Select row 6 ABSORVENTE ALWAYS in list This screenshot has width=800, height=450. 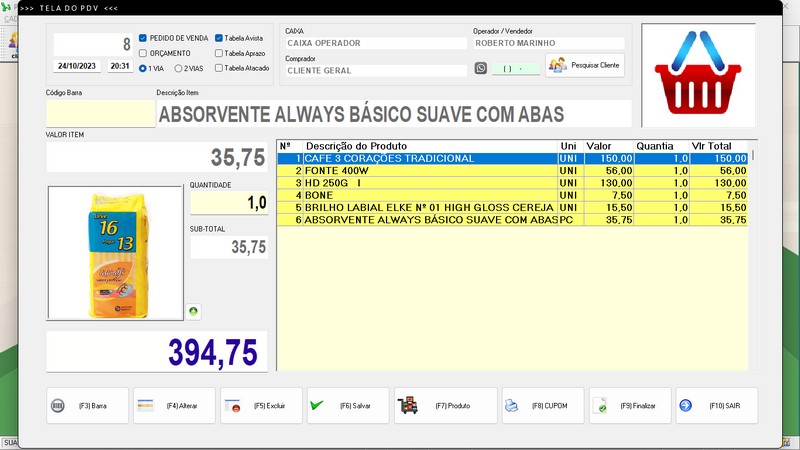(x=512, y=220)
